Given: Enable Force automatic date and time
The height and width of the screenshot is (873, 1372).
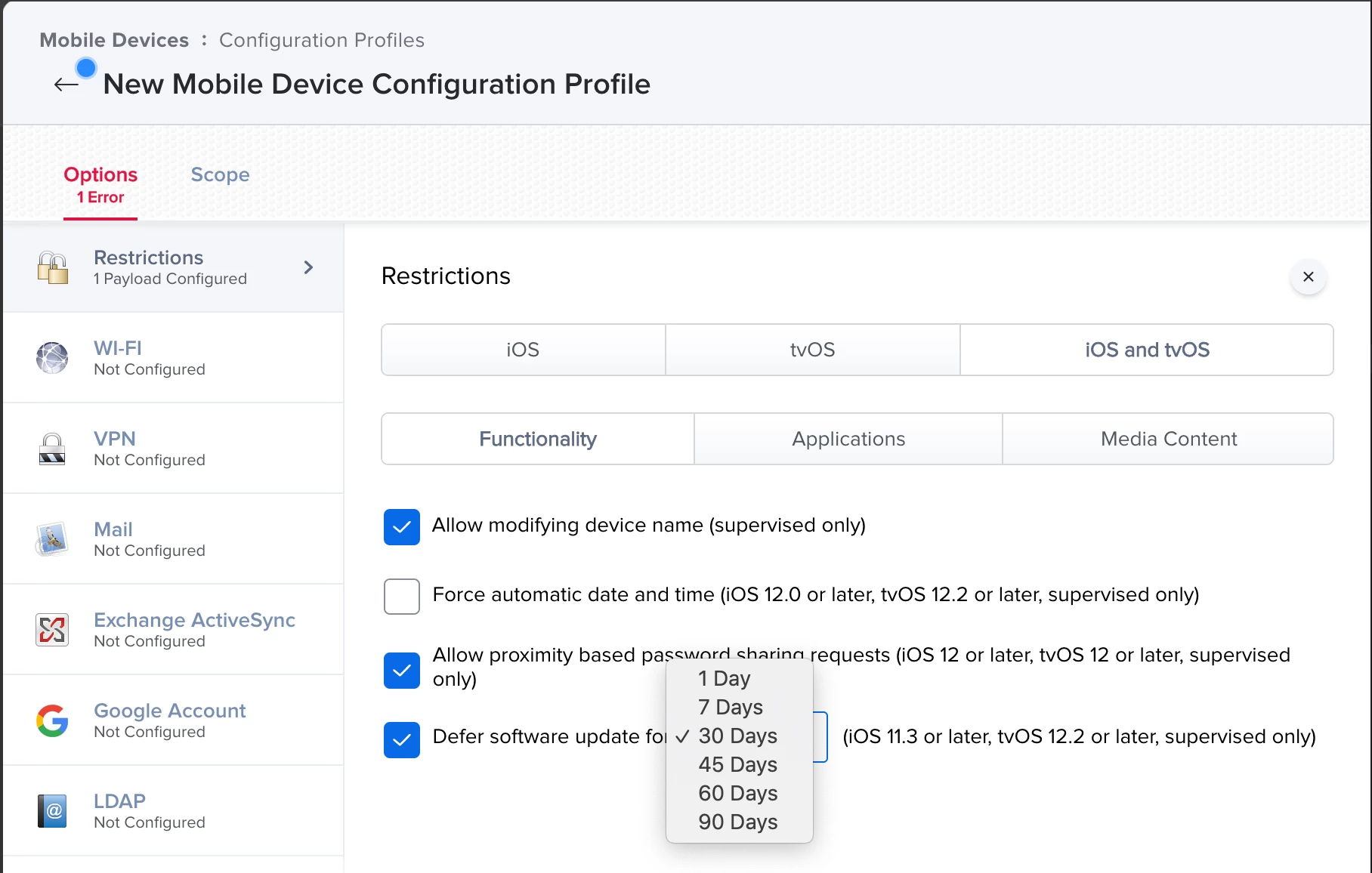Looking at the screenshot, I should click(402, 597).
